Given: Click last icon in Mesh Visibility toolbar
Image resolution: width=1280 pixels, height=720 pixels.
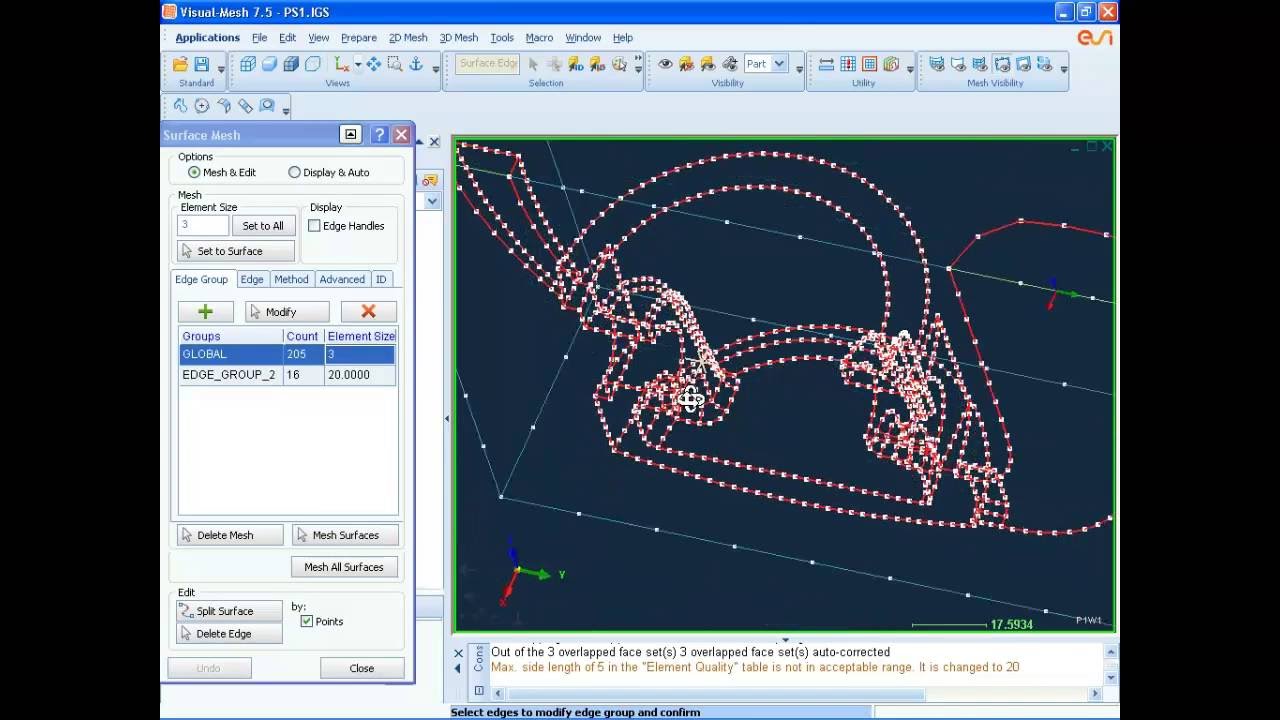Looking at the screenshot, I should [x=1045, y=64].
